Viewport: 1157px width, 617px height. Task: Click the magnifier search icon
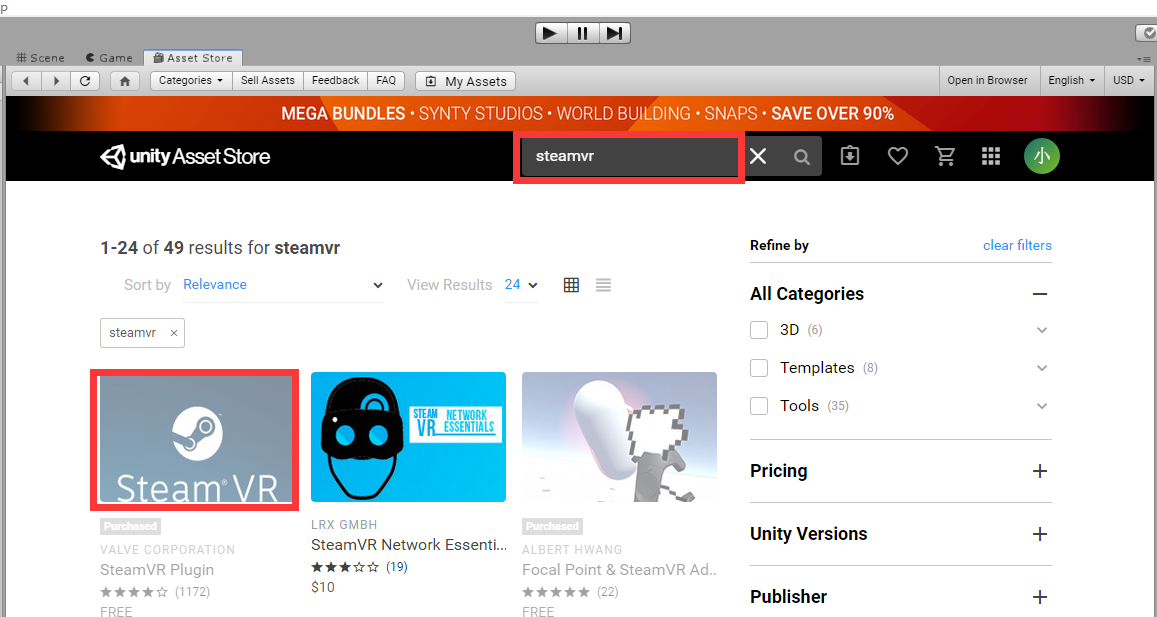coord(801,157)
